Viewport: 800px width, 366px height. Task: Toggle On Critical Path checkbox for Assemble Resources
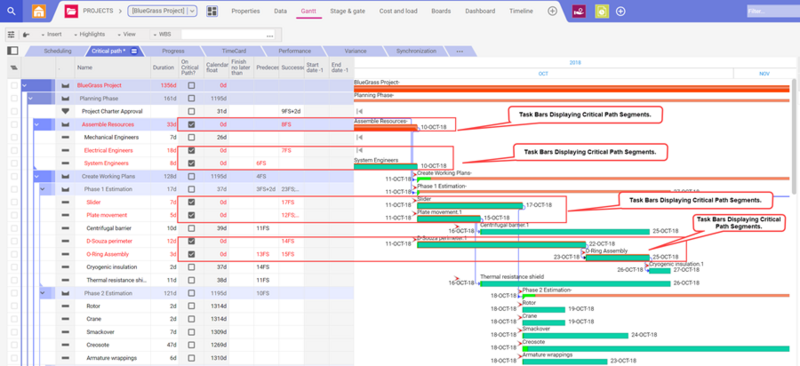coord(191,125)
